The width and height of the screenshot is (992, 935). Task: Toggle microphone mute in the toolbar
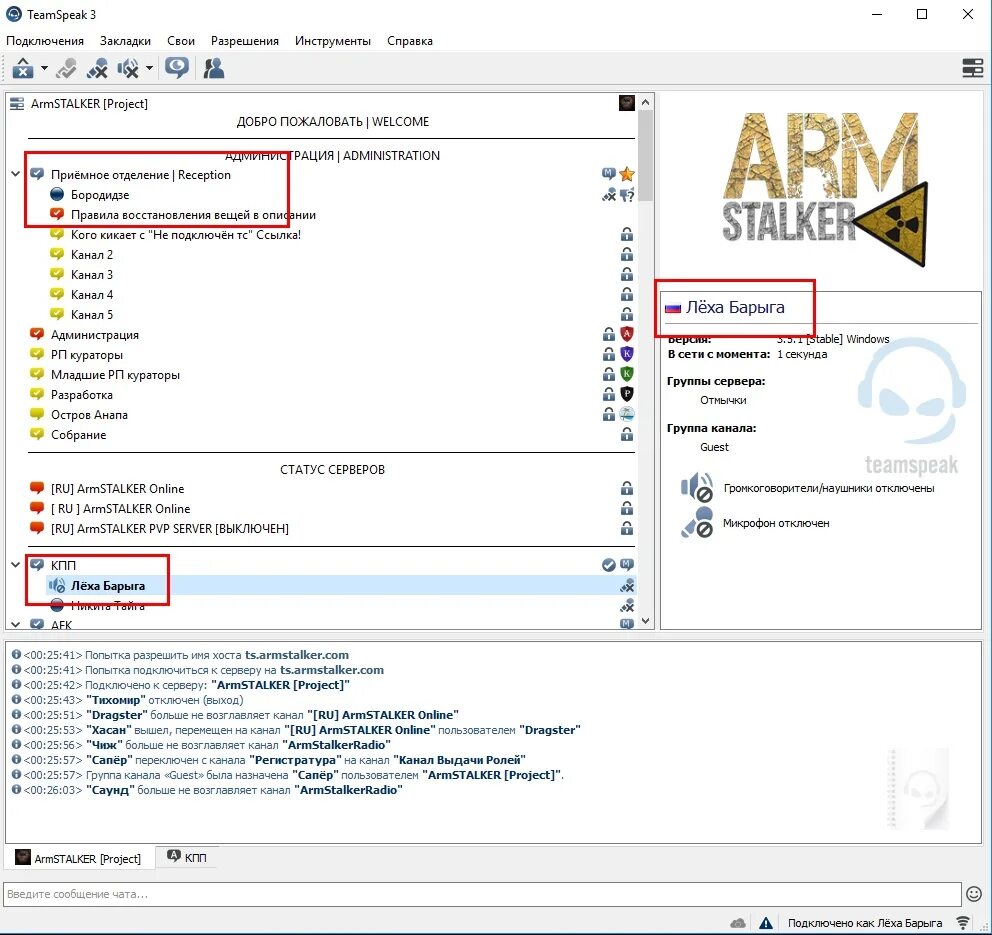pyautogui.click(x=97, y=68)
